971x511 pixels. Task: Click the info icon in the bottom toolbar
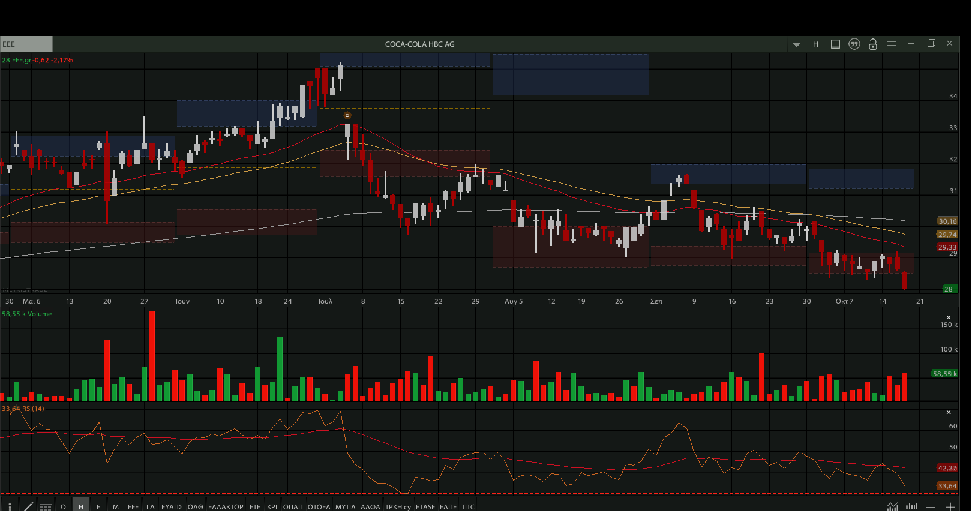point(9,506)
